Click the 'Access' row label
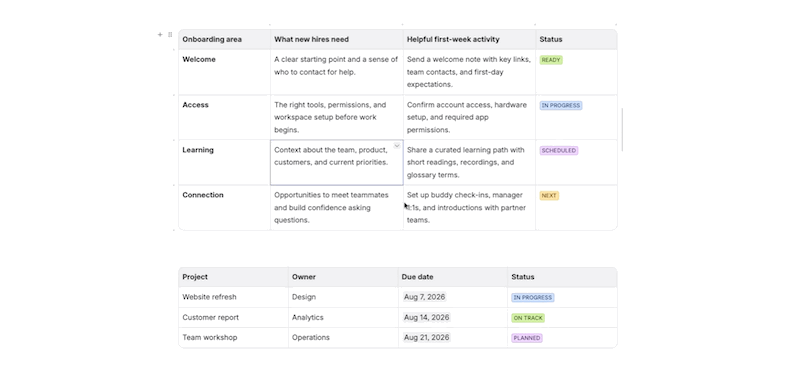Screen dimensions: 800x380 195,105
